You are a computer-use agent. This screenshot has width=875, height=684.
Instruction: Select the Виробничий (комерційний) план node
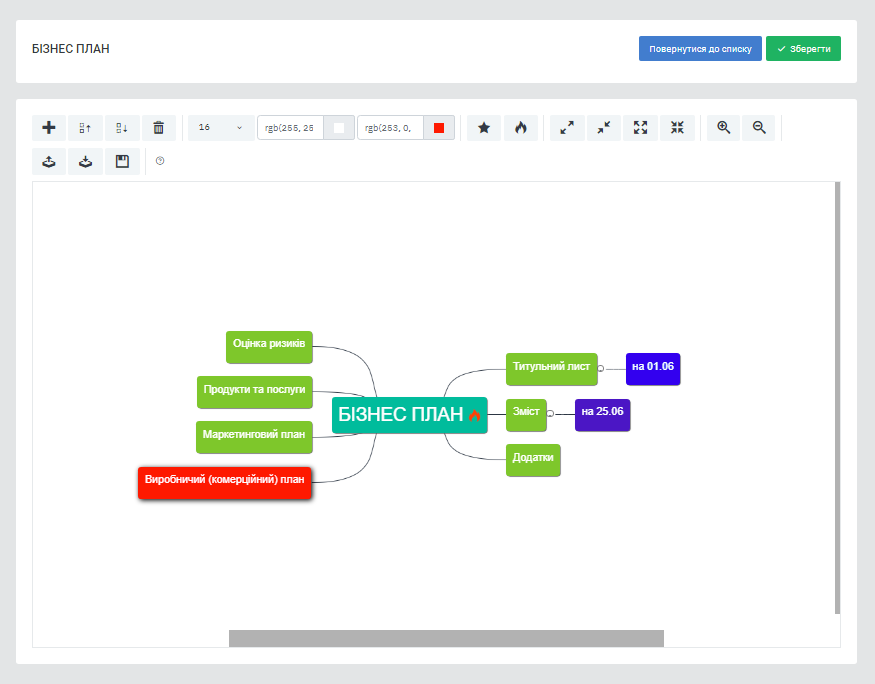tap(225, 482)
